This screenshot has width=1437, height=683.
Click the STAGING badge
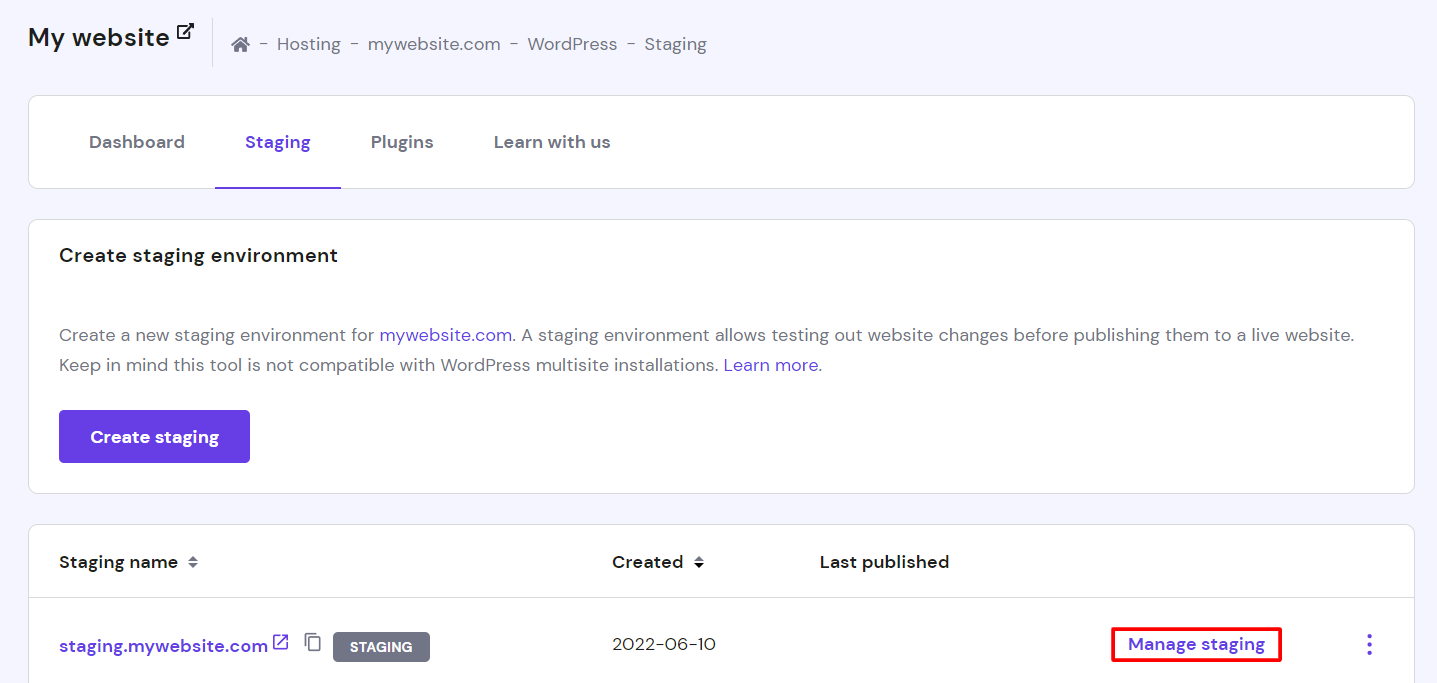click(x=381, y=646)
